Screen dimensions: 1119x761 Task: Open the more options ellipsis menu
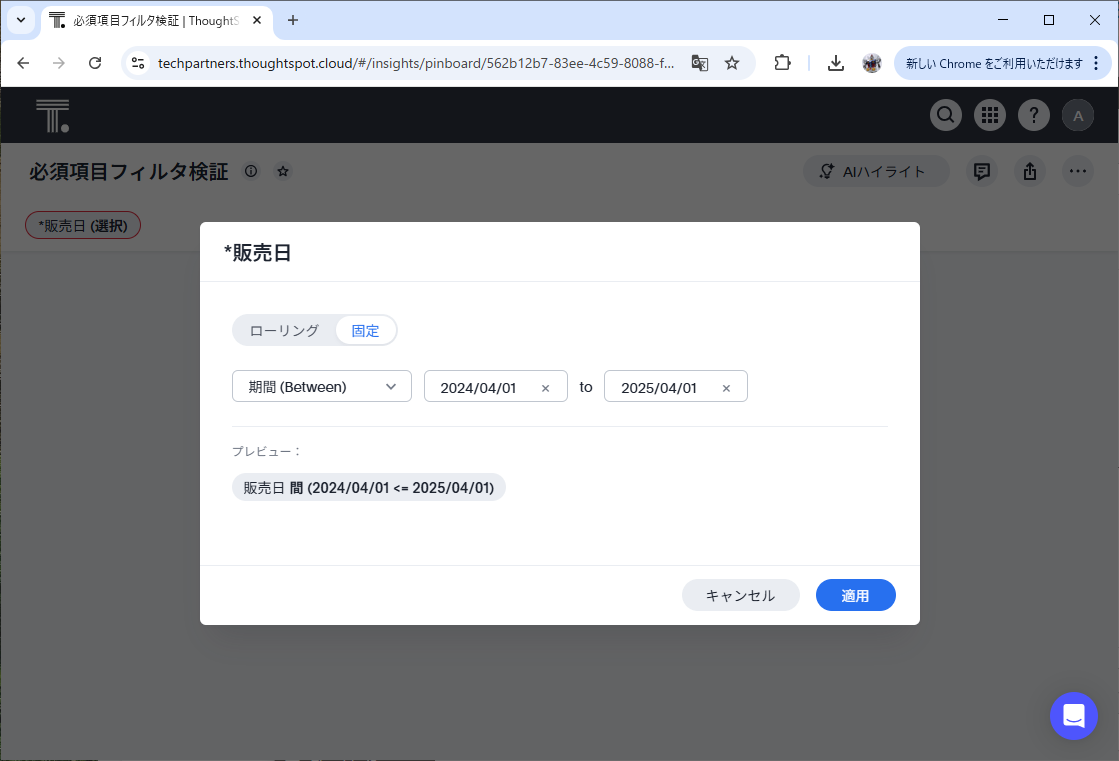pos(1078,171)
